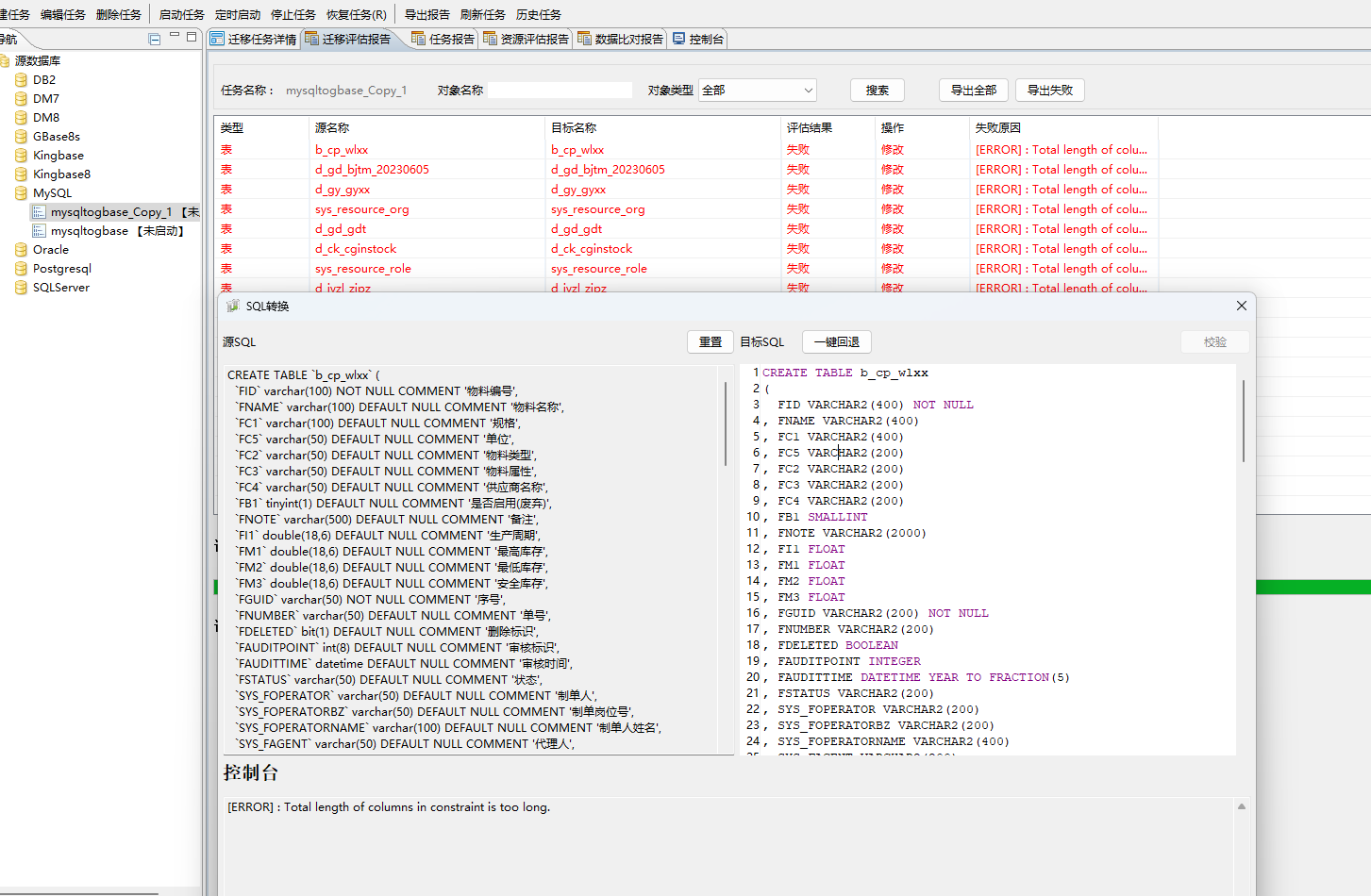Screen dimensions: 1371x896
Task: Click 历史任务 in the top menu
Action: pyautogui.click(x=539, y=14)
